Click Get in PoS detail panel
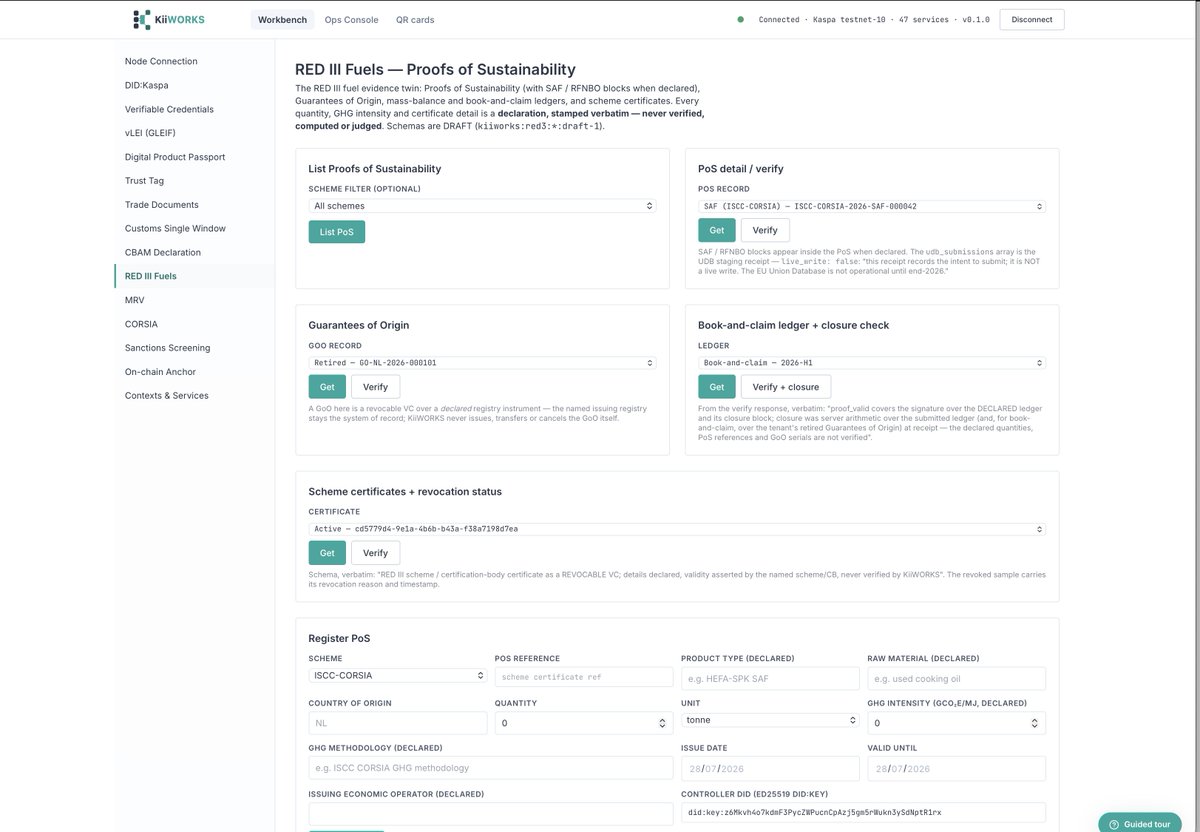This screenshot has width=1200, height=832. [717, 230]
